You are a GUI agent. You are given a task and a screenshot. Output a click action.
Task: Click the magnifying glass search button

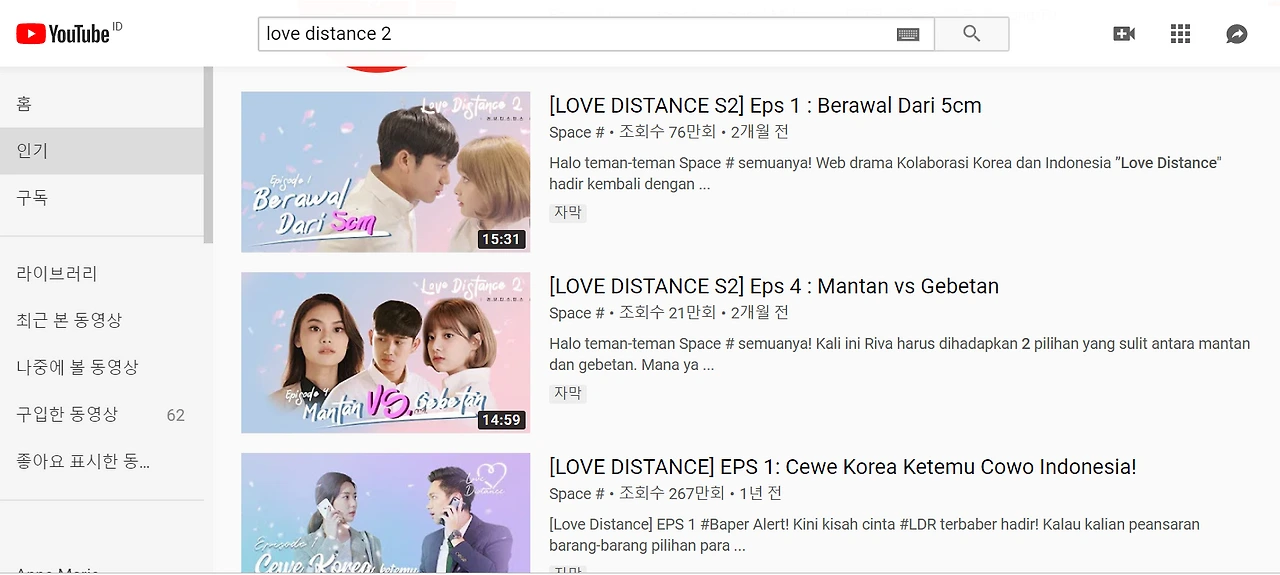(x=971, y=34)
